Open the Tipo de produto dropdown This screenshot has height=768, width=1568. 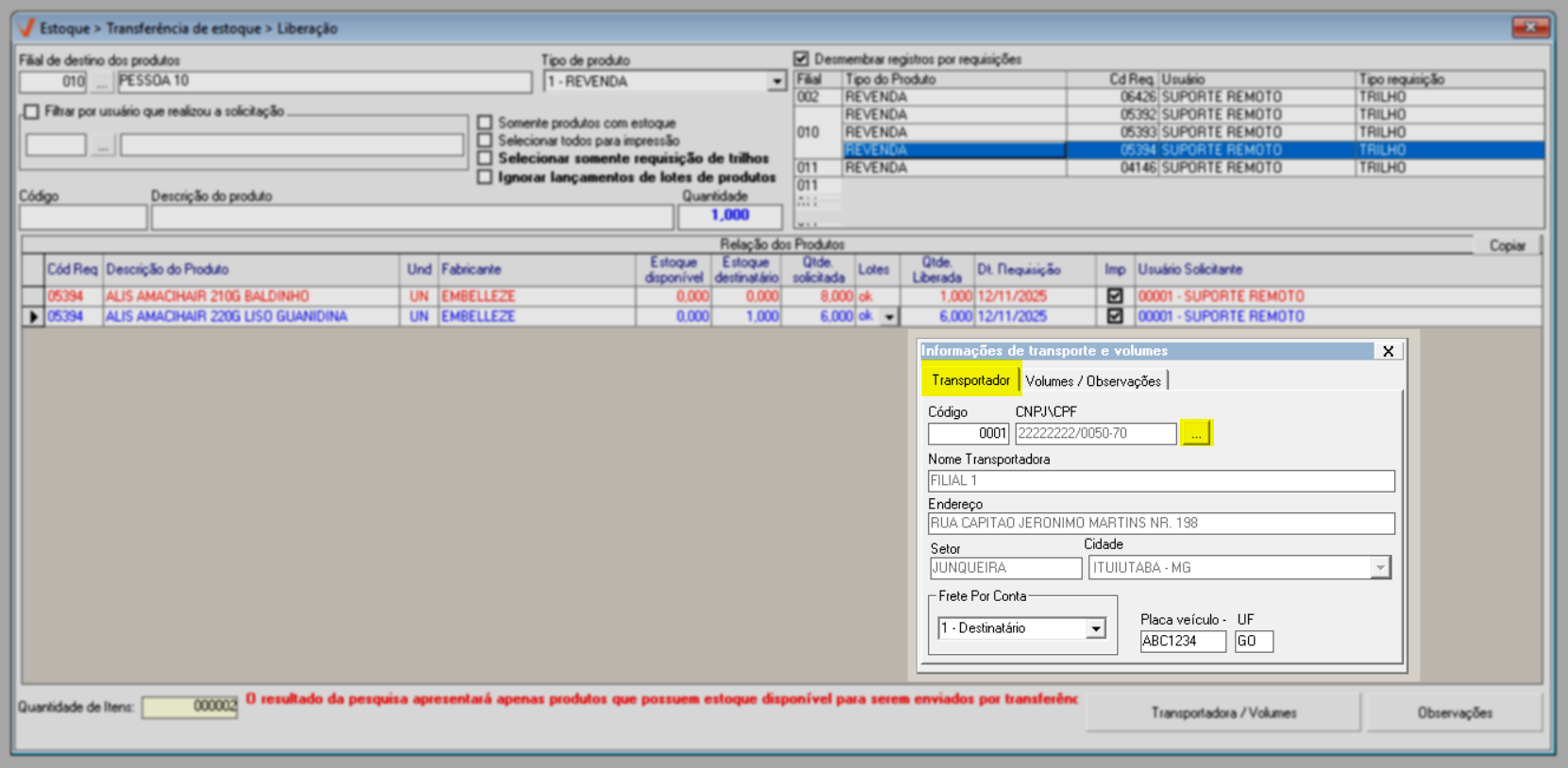coord(776,82)
